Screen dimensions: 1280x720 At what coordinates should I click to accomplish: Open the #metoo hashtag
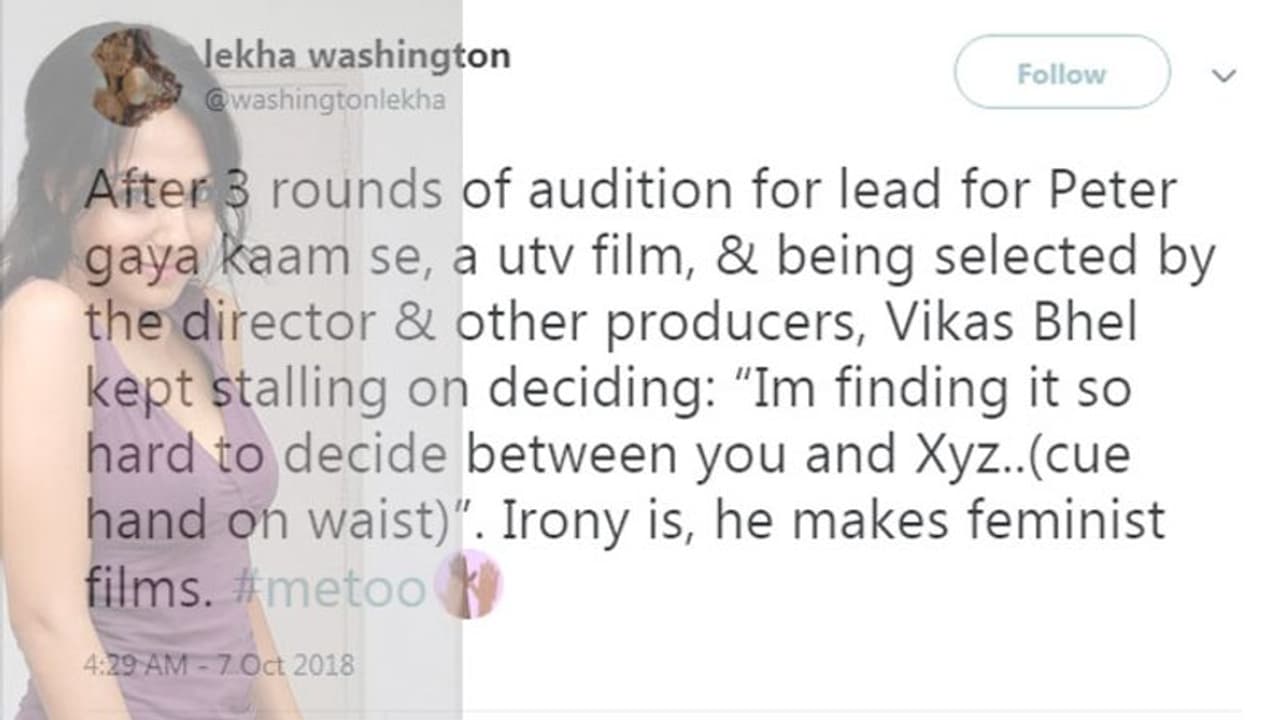pyautogui.click(x=329, y=589)
